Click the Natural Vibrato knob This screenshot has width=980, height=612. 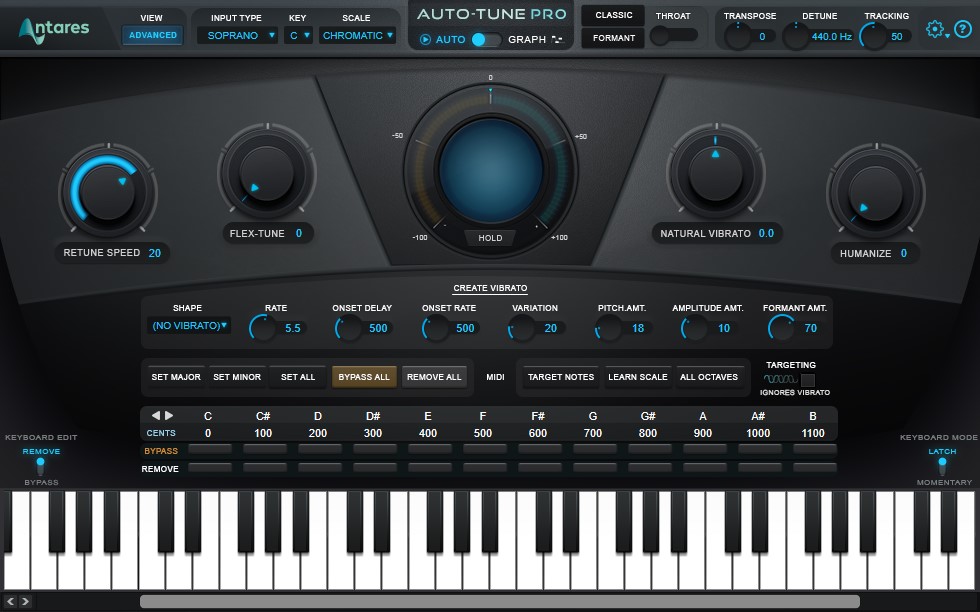point(716,174)
